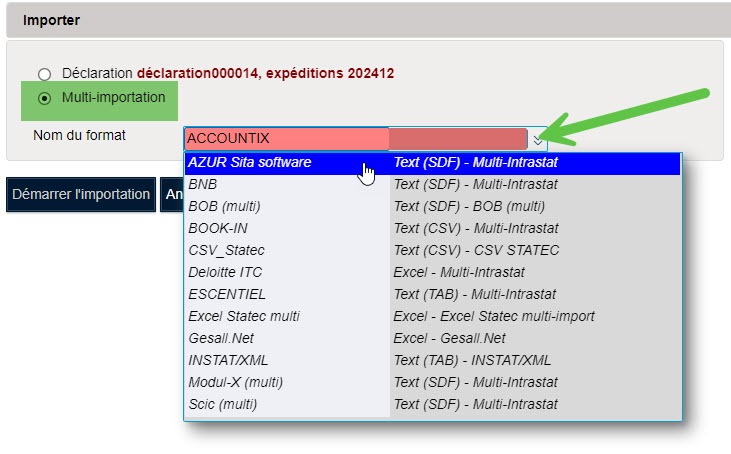
Task: Choose CSV_Statec format option
Action: tap(432, 250)
